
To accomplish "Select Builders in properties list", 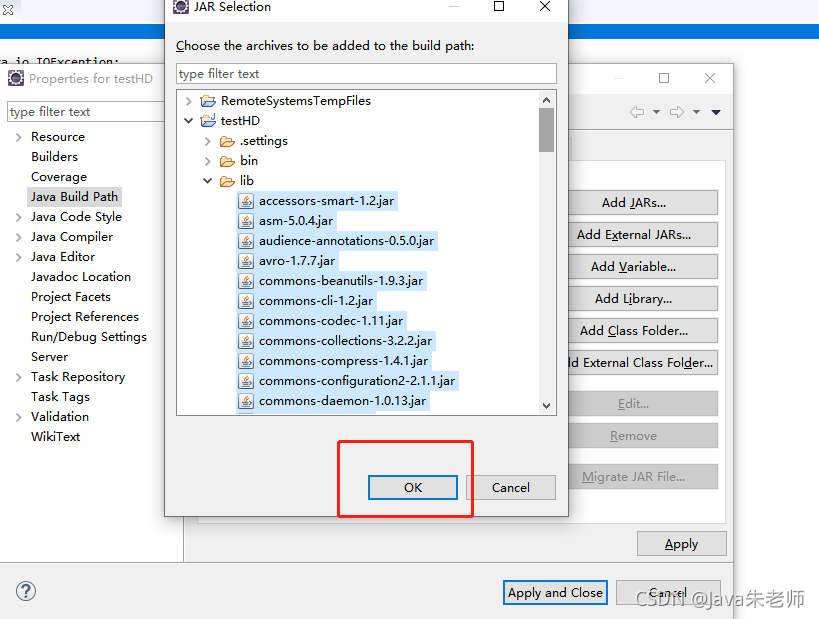I will click(54, 157).
